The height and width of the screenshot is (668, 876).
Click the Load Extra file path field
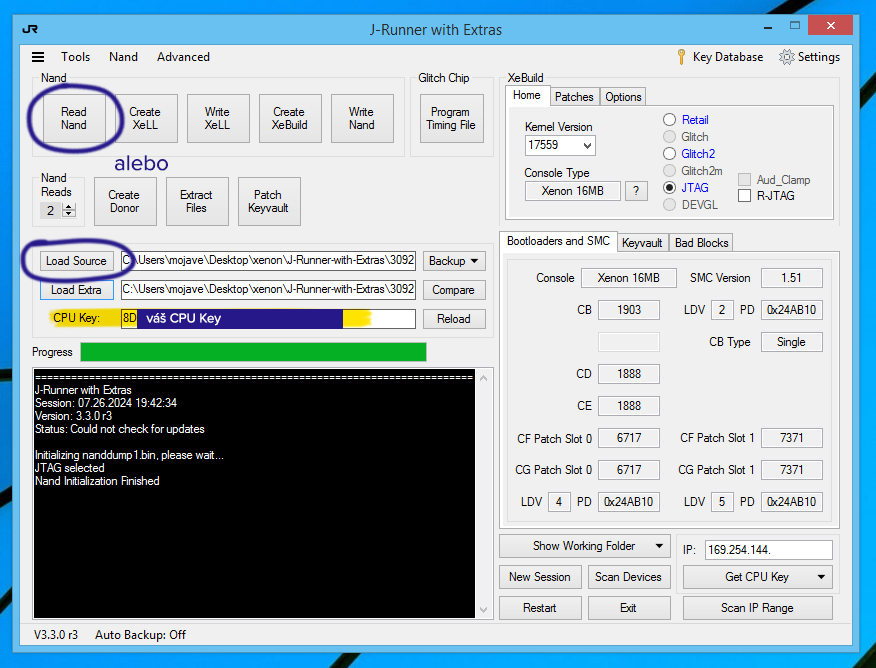[268, 289]
